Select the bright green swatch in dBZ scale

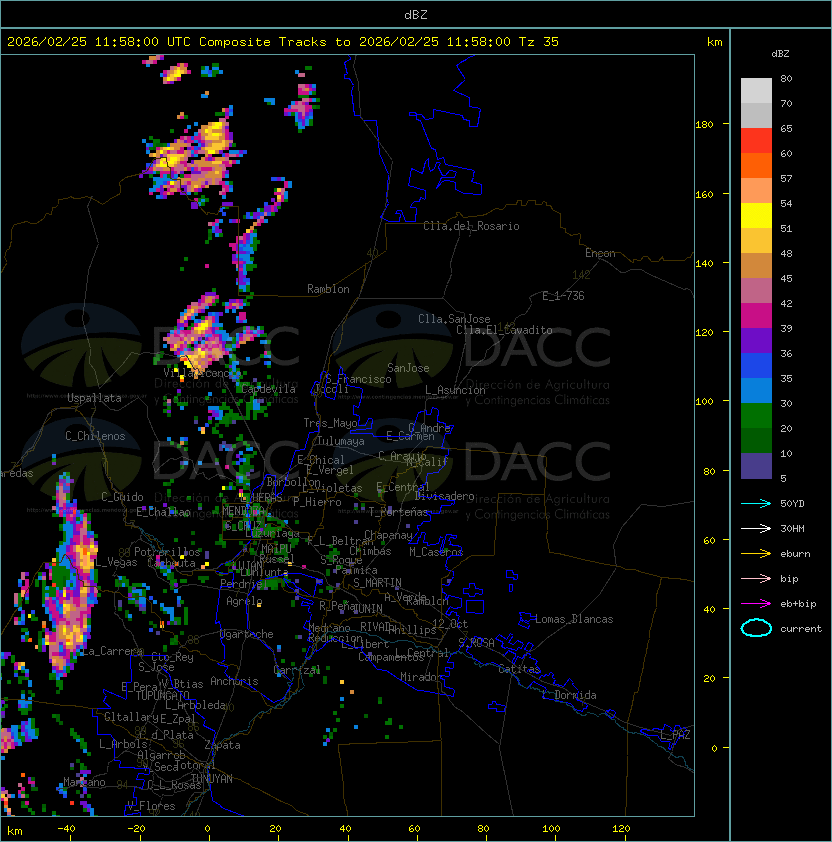pos(756,416)
